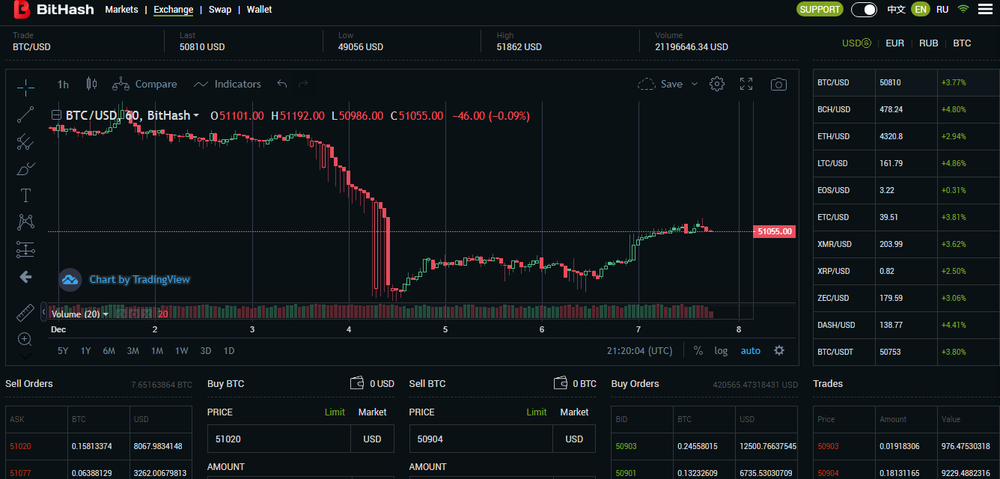Click the Save chart button

660,84
